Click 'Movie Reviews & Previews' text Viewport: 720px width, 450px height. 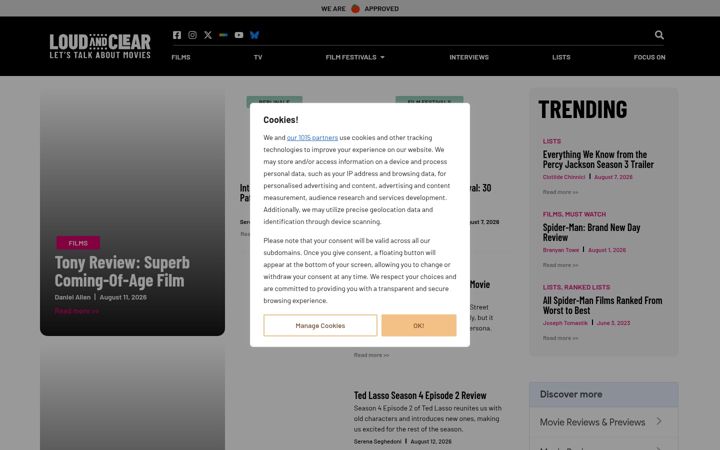[x=592, y=422]
